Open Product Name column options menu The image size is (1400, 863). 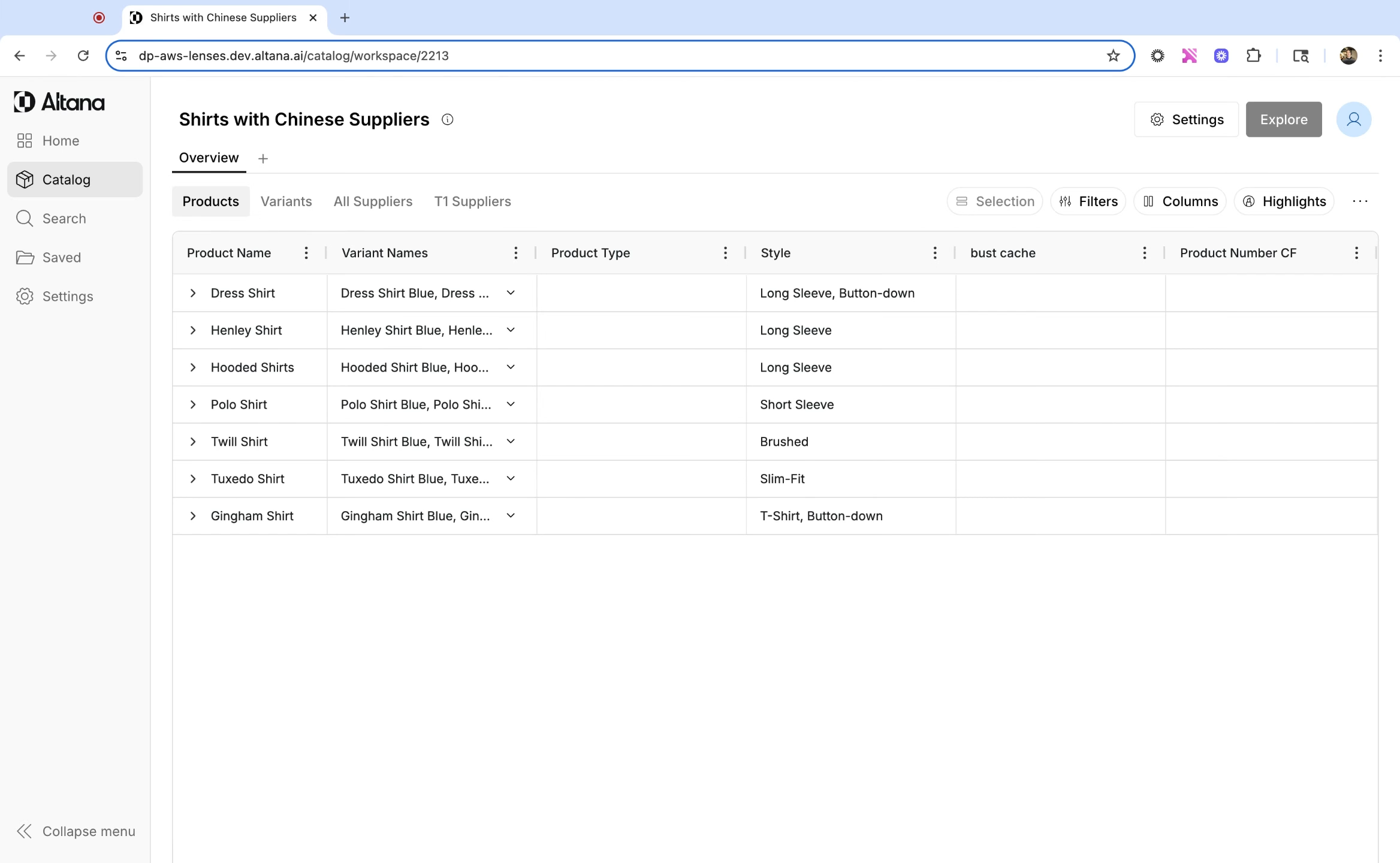coord(306,253)
